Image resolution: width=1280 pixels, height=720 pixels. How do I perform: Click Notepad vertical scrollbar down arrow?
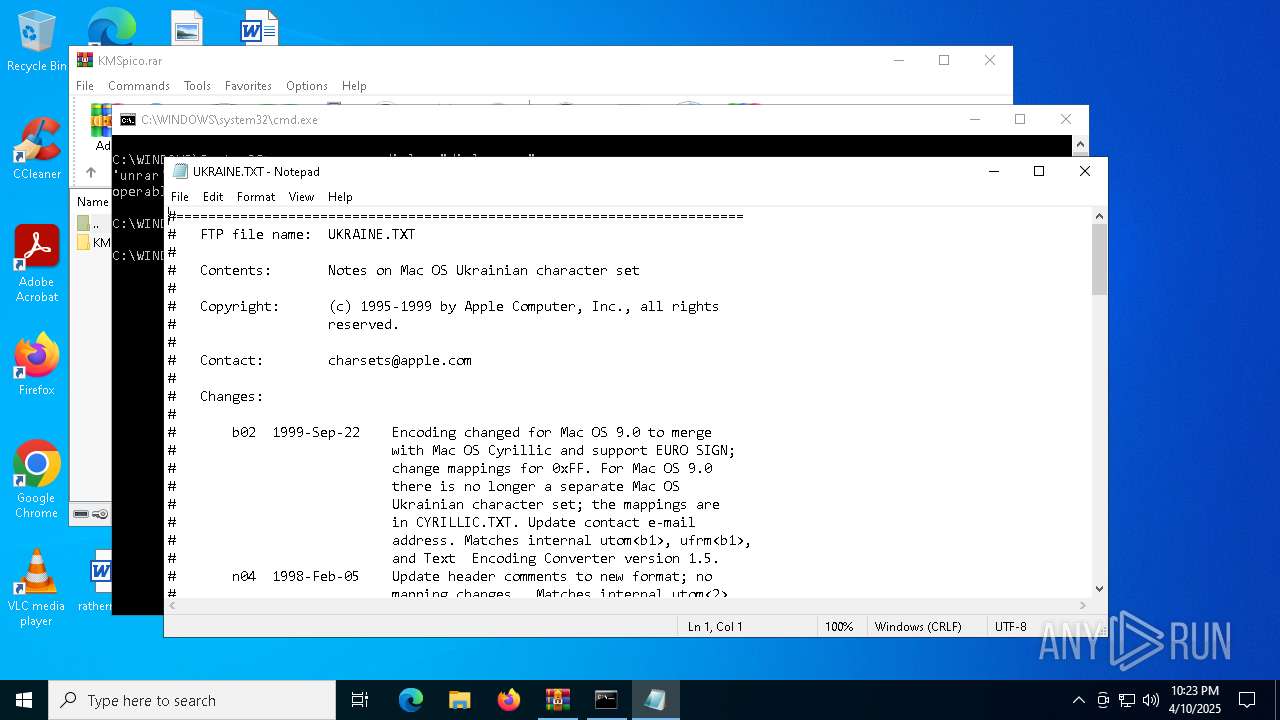[1099, 589]
